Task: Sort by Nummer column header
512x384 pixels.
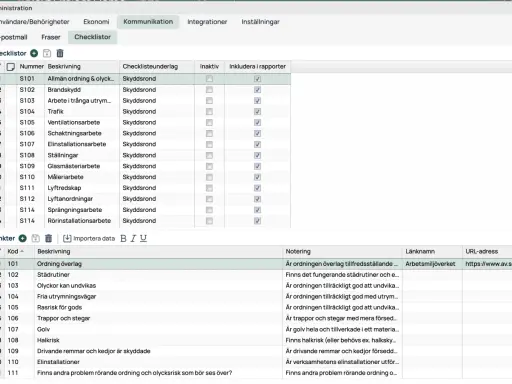Action: click(32, 66)
